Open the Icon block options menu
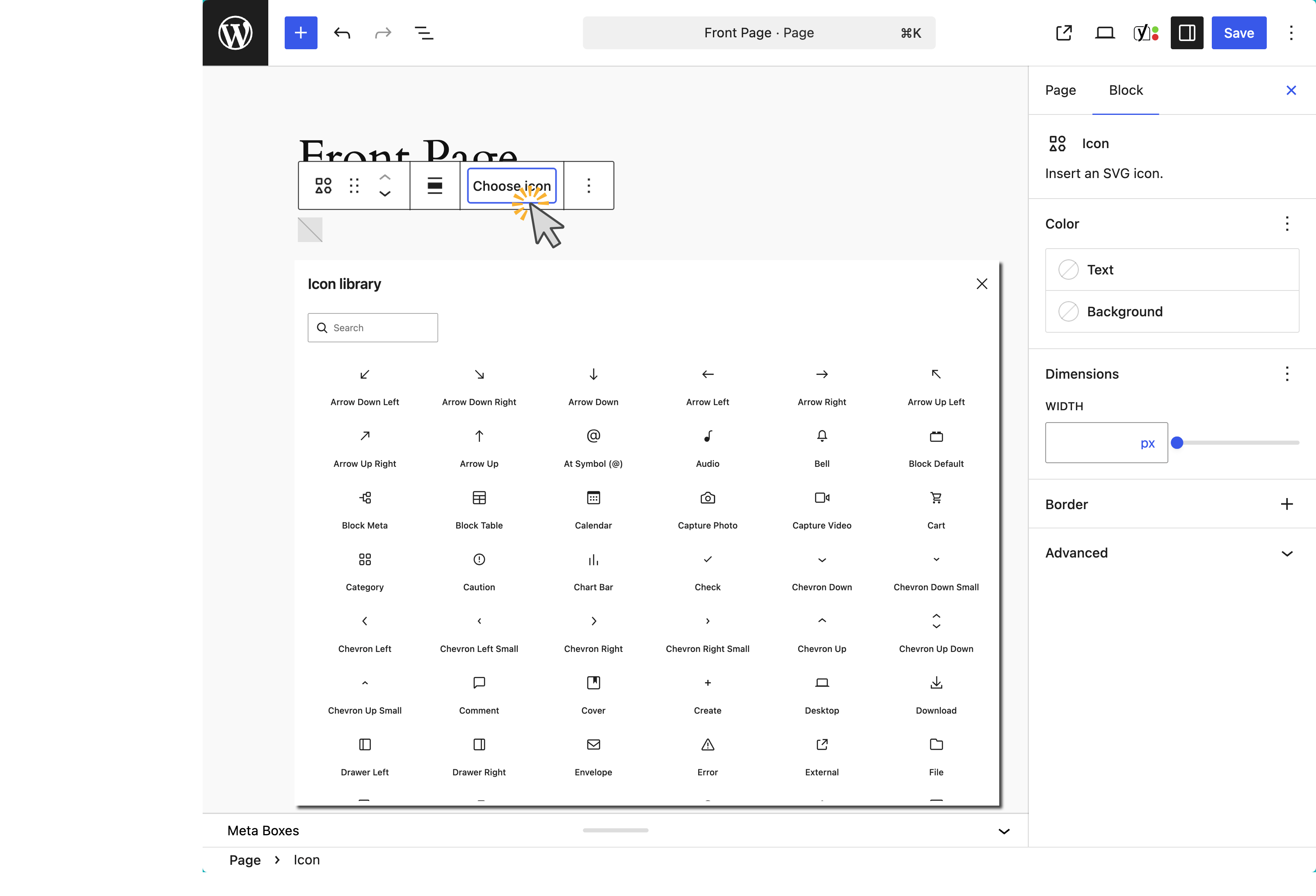The width and height of the screenshot is (1316, 896). pyautogui.click(x=588, y=185)
